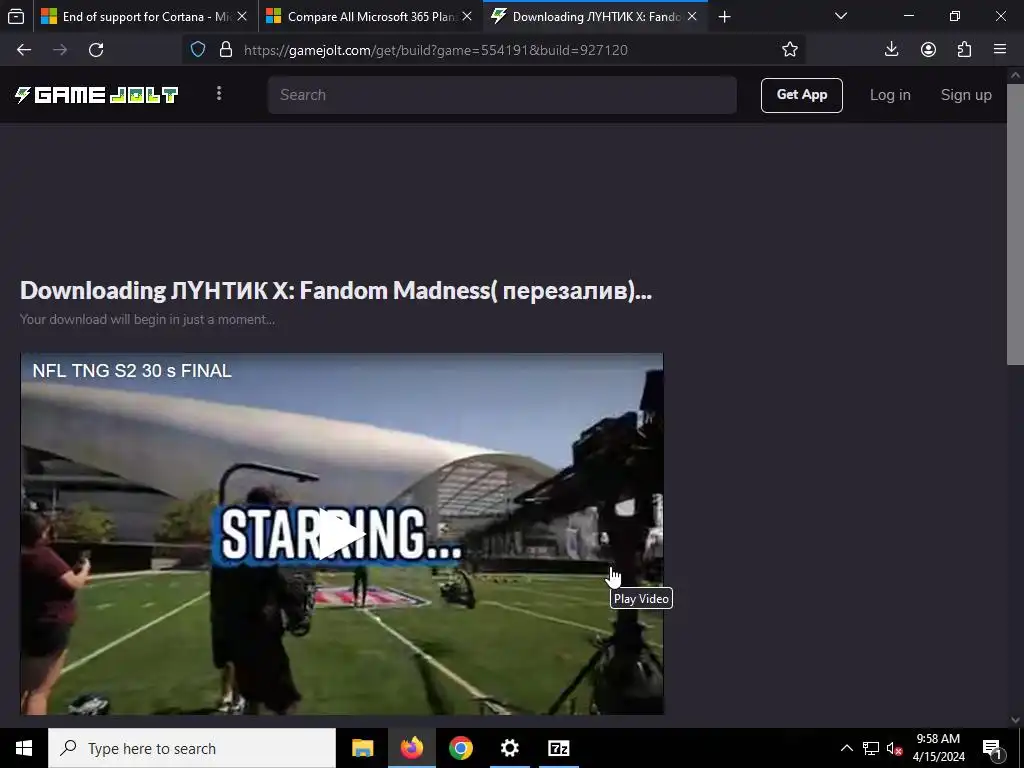Open the extensions puzzle icon
The height and width of the screenshot is (768, 1024).
click(x=964, y=50)
